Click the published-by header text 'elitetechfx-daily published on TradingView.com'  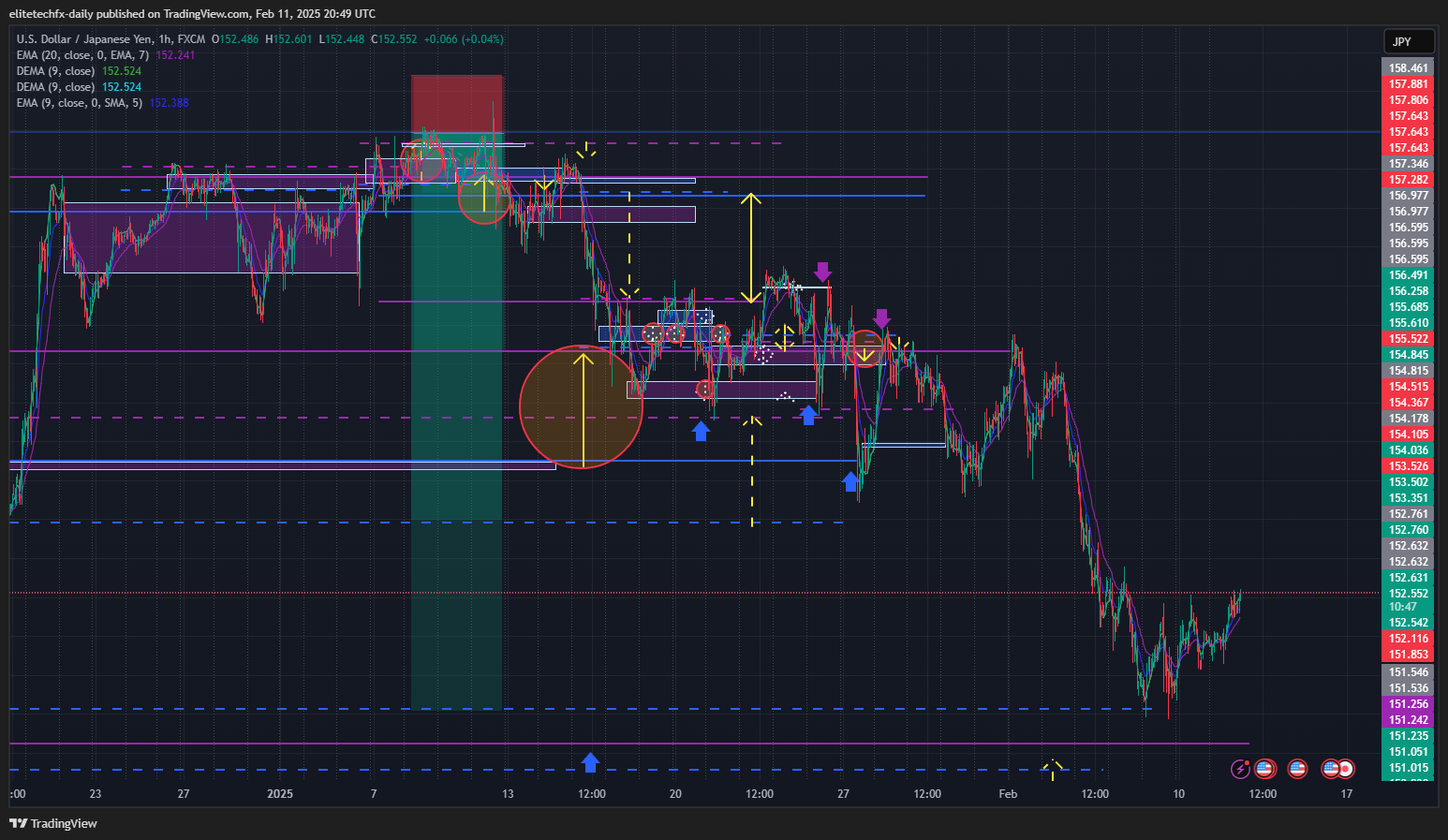point(129,14)
